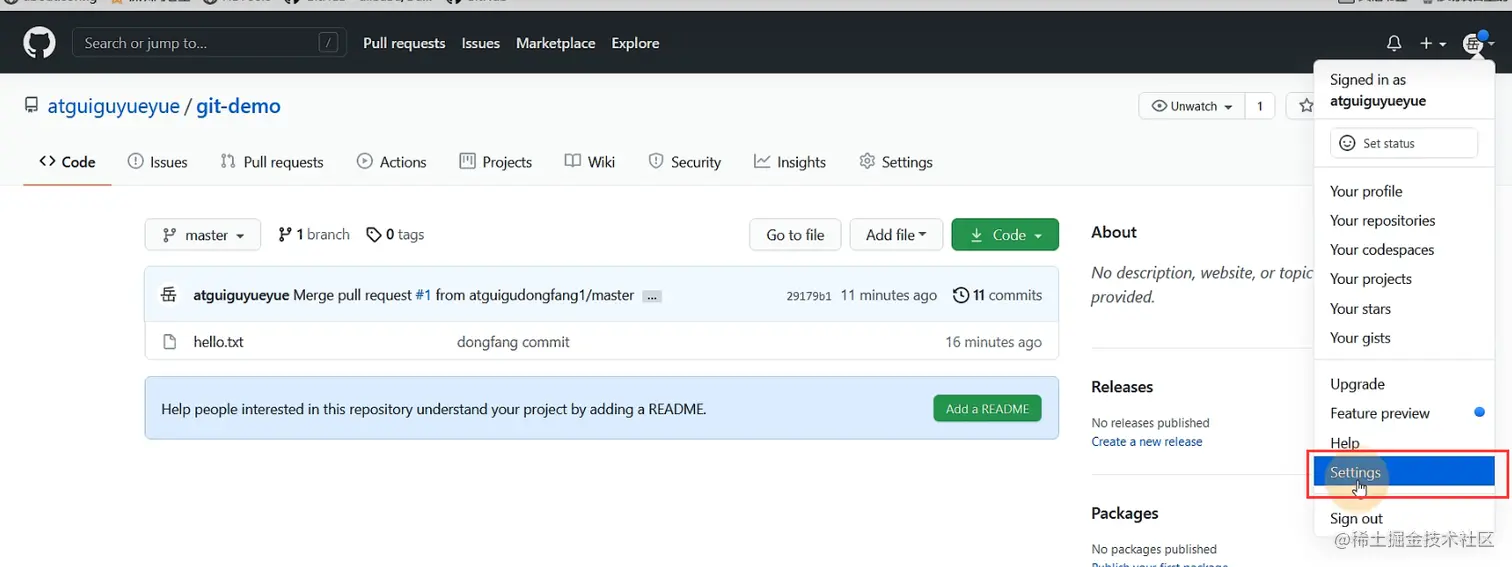Image resolution: width=1512 pixels, height=567 pixels.
Task: Click the watcher count 1
Action: tap(1259, 106)
